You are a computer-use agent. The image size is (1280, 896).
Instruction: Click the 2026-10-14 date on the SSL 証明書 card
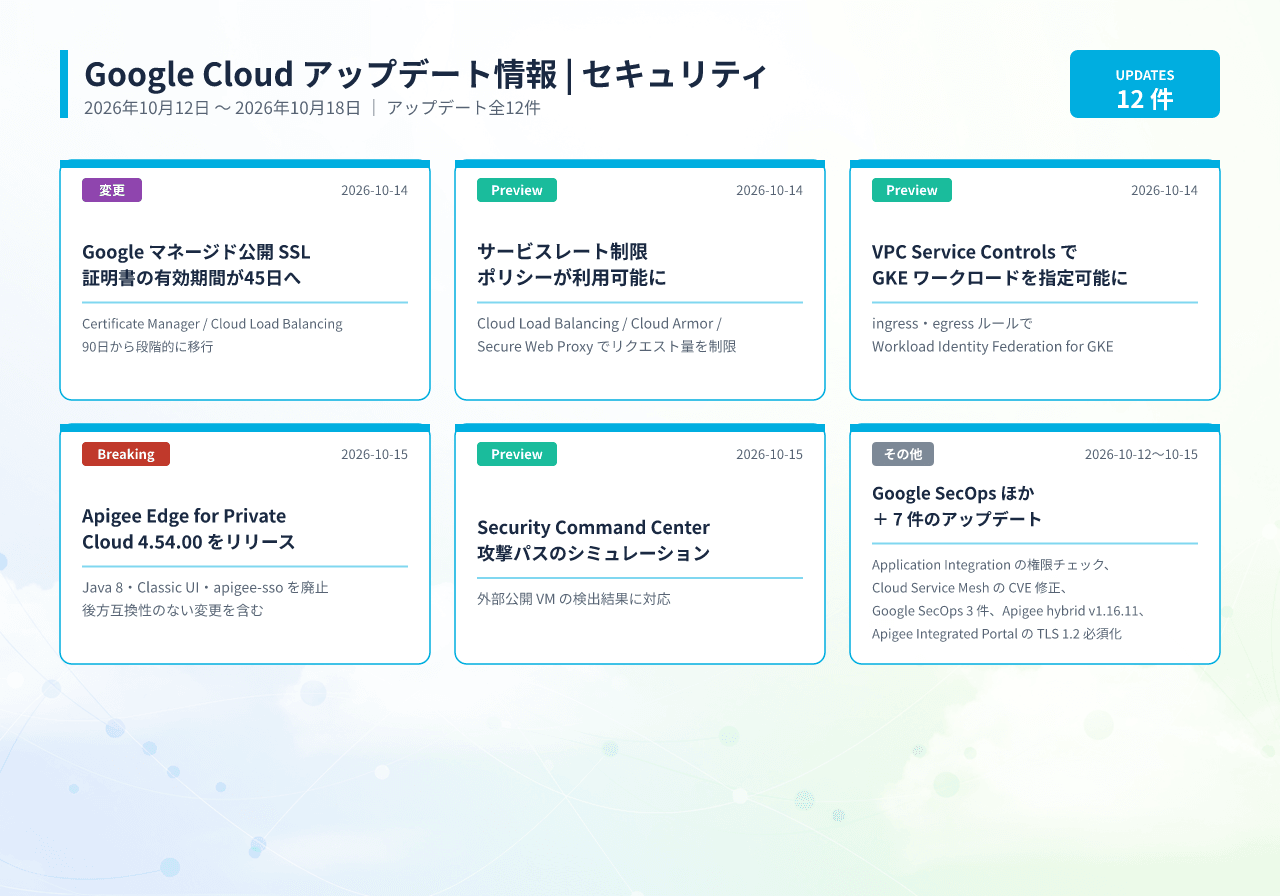point(374,190)
